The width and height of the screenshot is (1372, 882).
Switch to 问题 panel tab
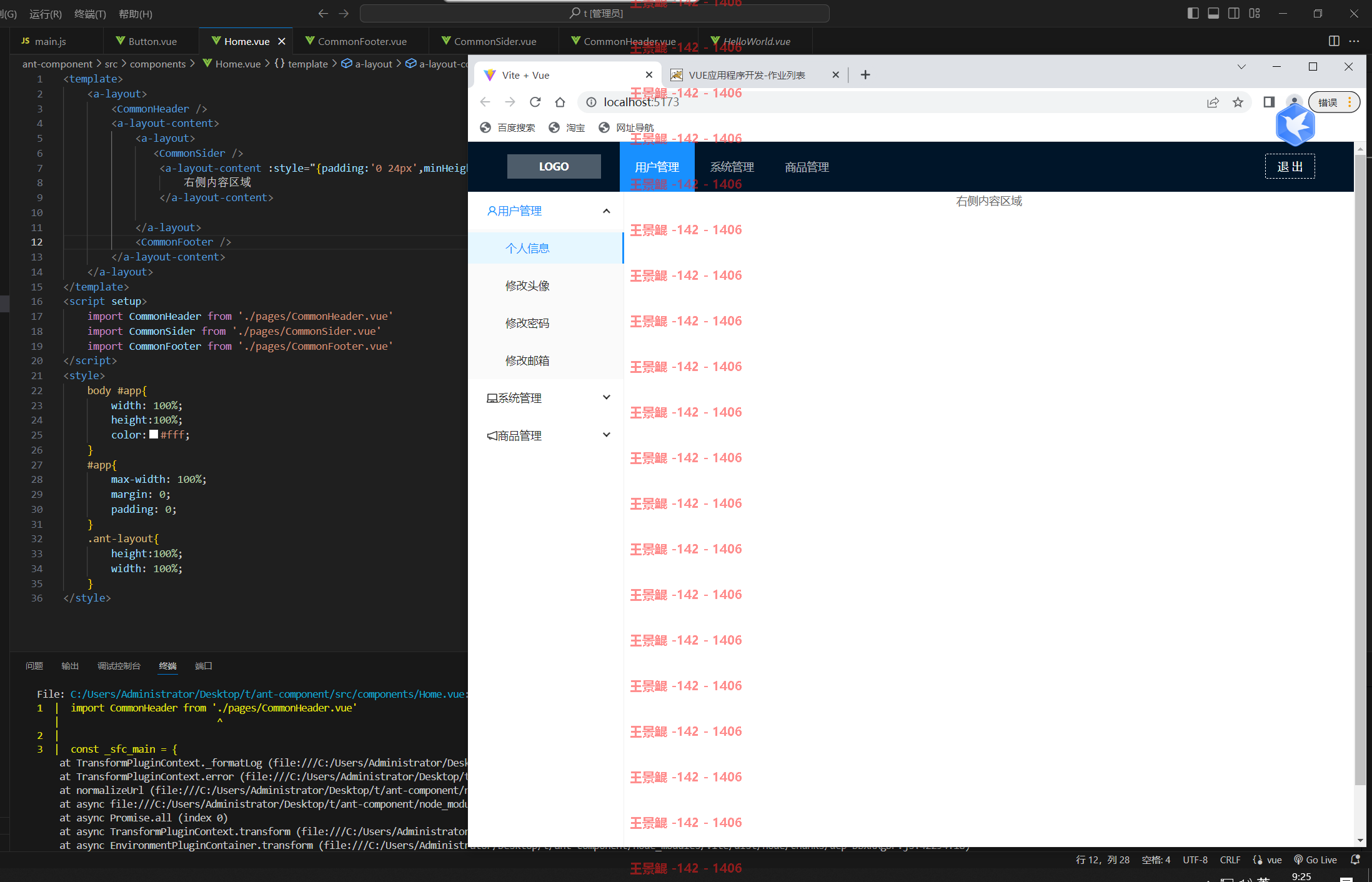(x=34, y=666)
